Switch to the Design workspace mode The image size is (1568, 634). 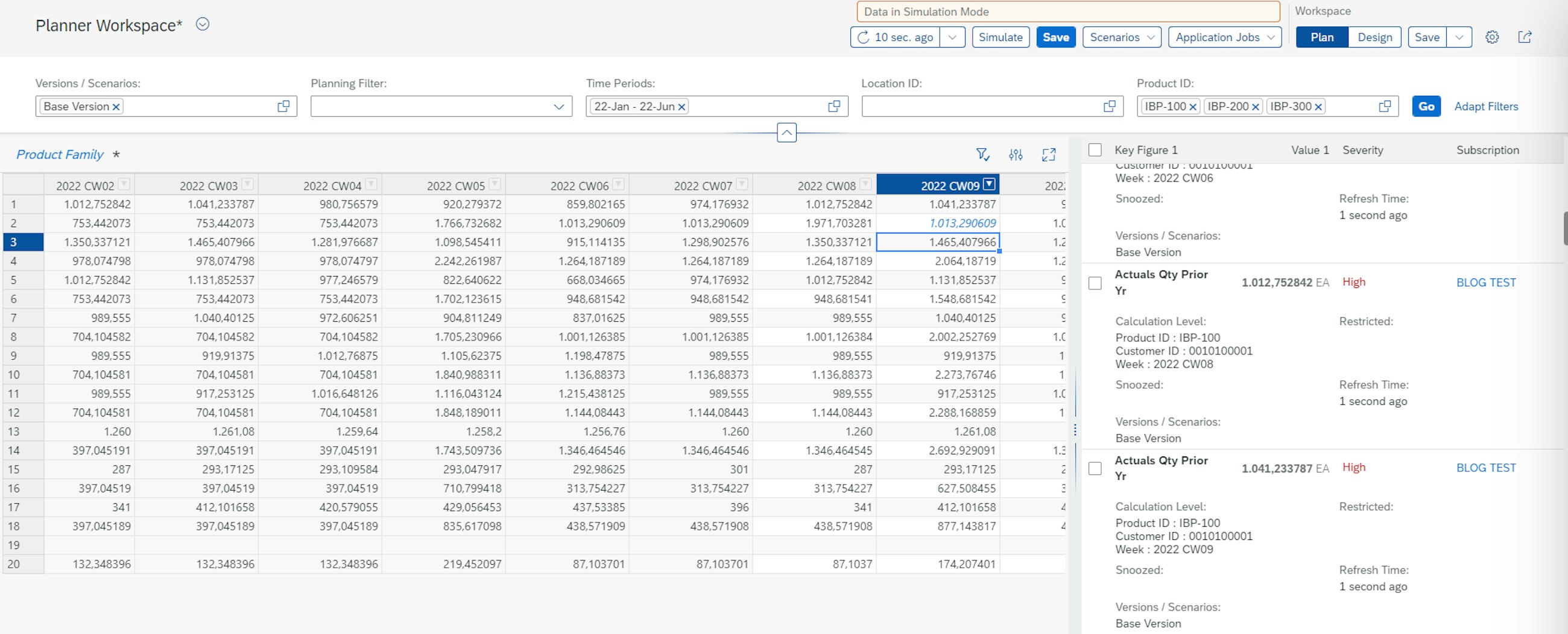pos(1374,37)
